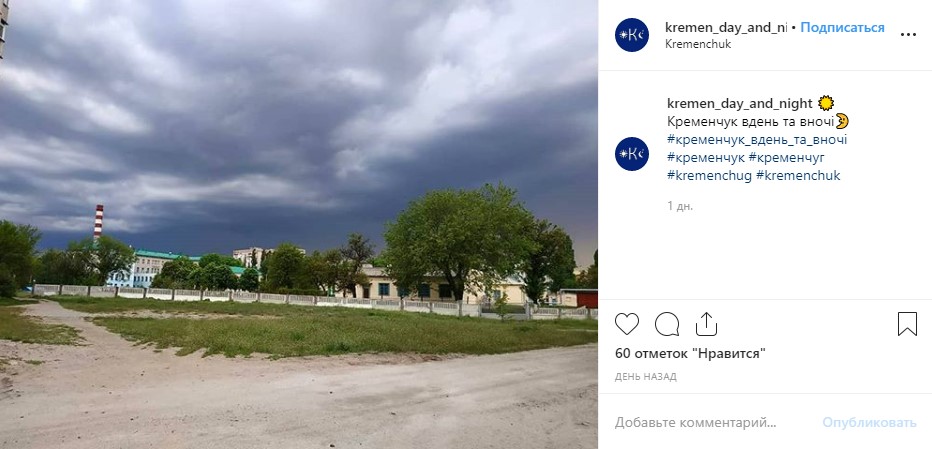Open header profile avatar of kremen_day_and_night
This screenshot has width=932, height=449.
[632, 35]
